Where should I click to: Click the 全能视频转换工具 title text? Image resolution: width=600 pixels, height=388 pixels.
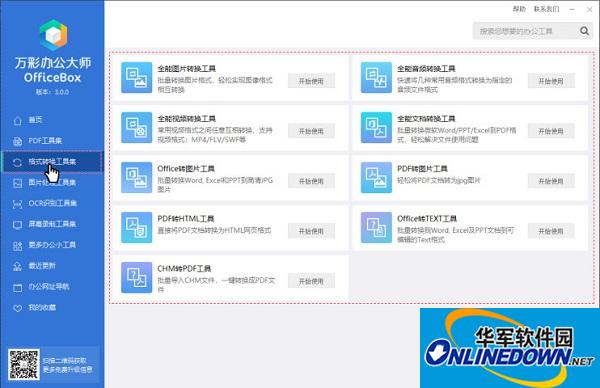pos(187,119)
